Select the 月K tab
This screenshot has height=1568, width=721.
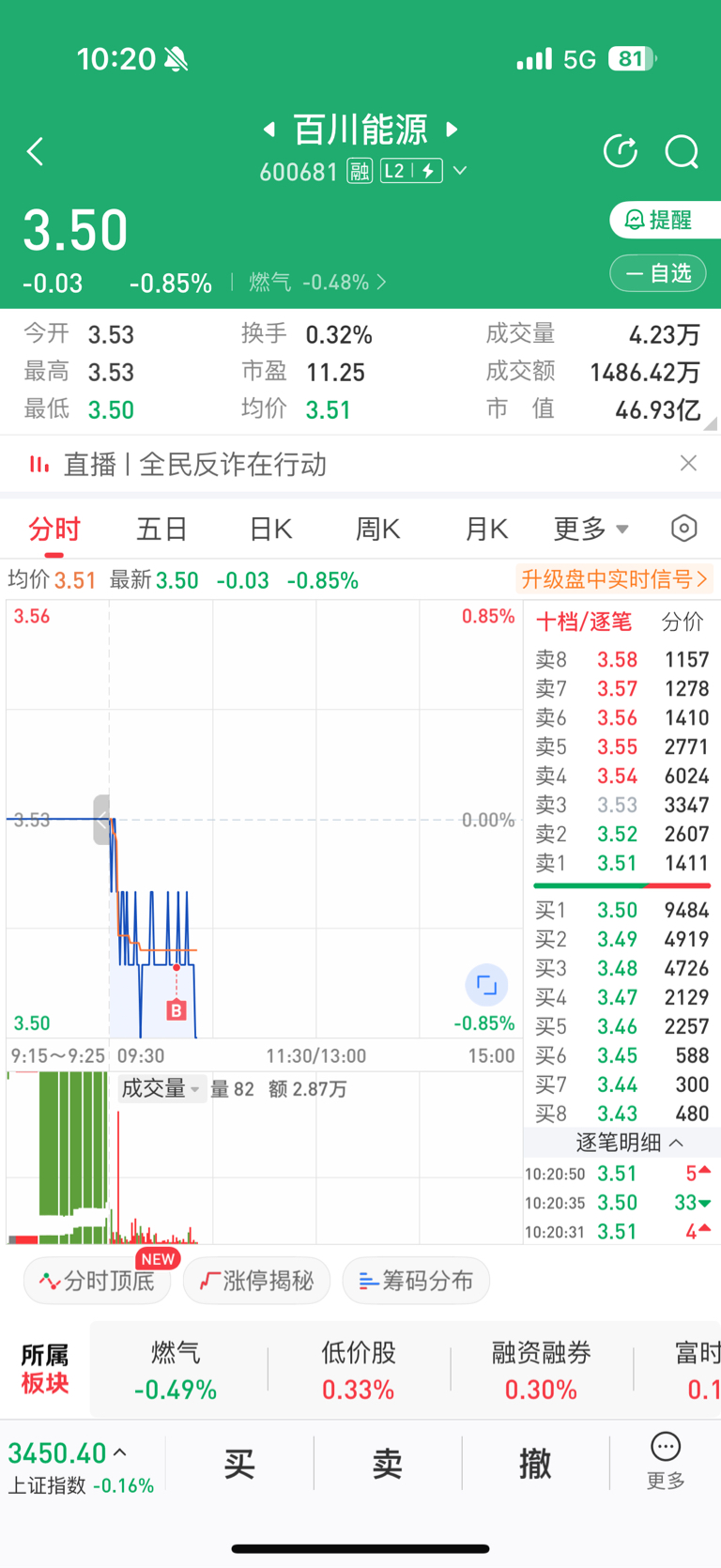pos(486,530)
